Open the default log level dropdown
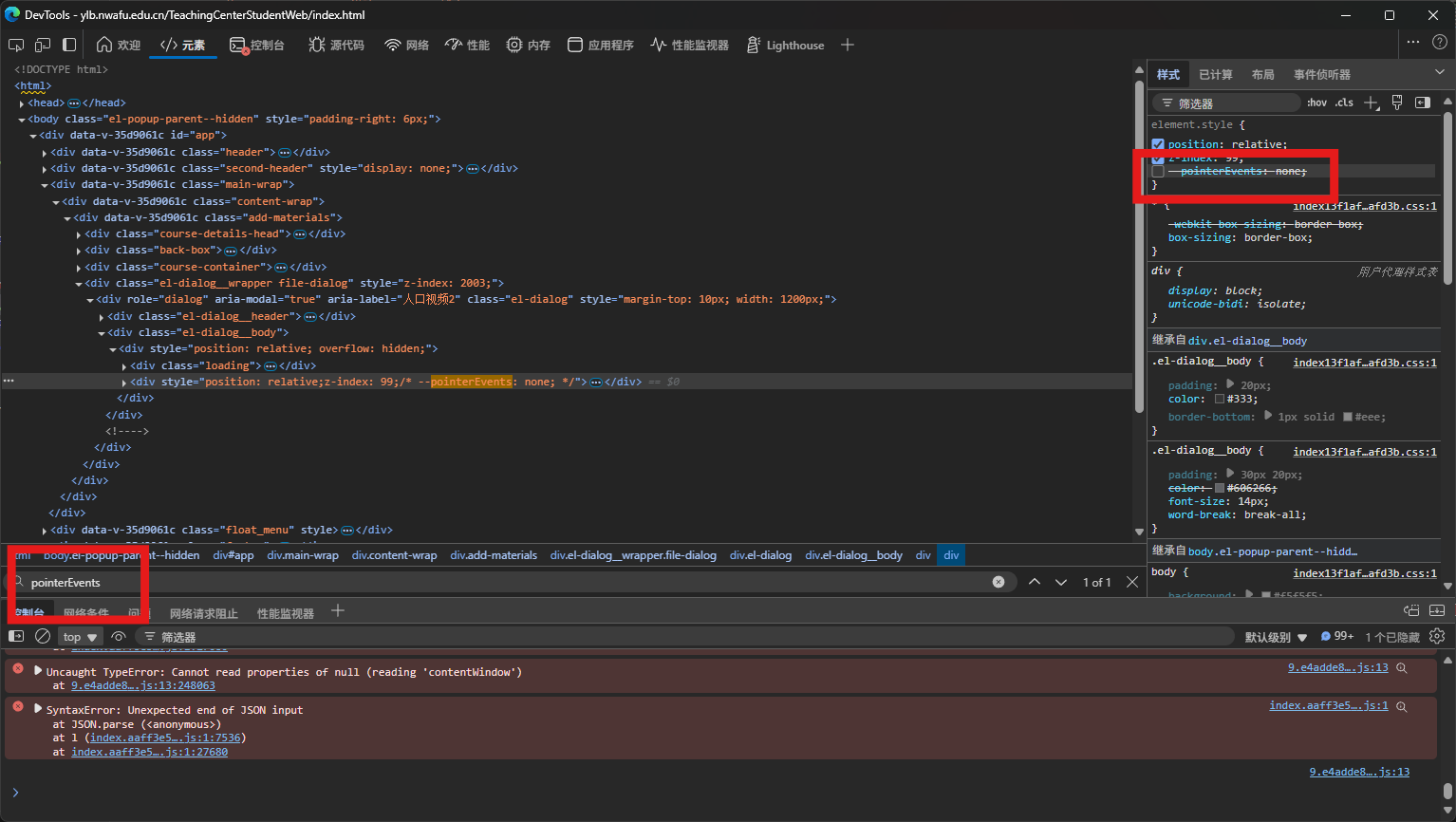 tap(1276, 637)
